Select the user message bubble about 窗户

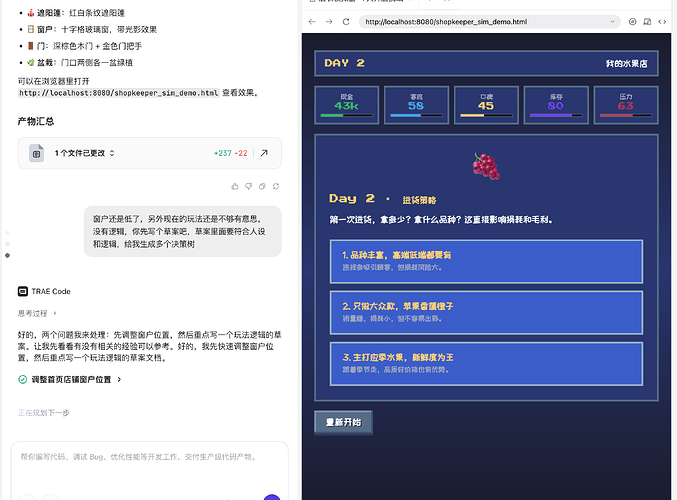point(183,231)
